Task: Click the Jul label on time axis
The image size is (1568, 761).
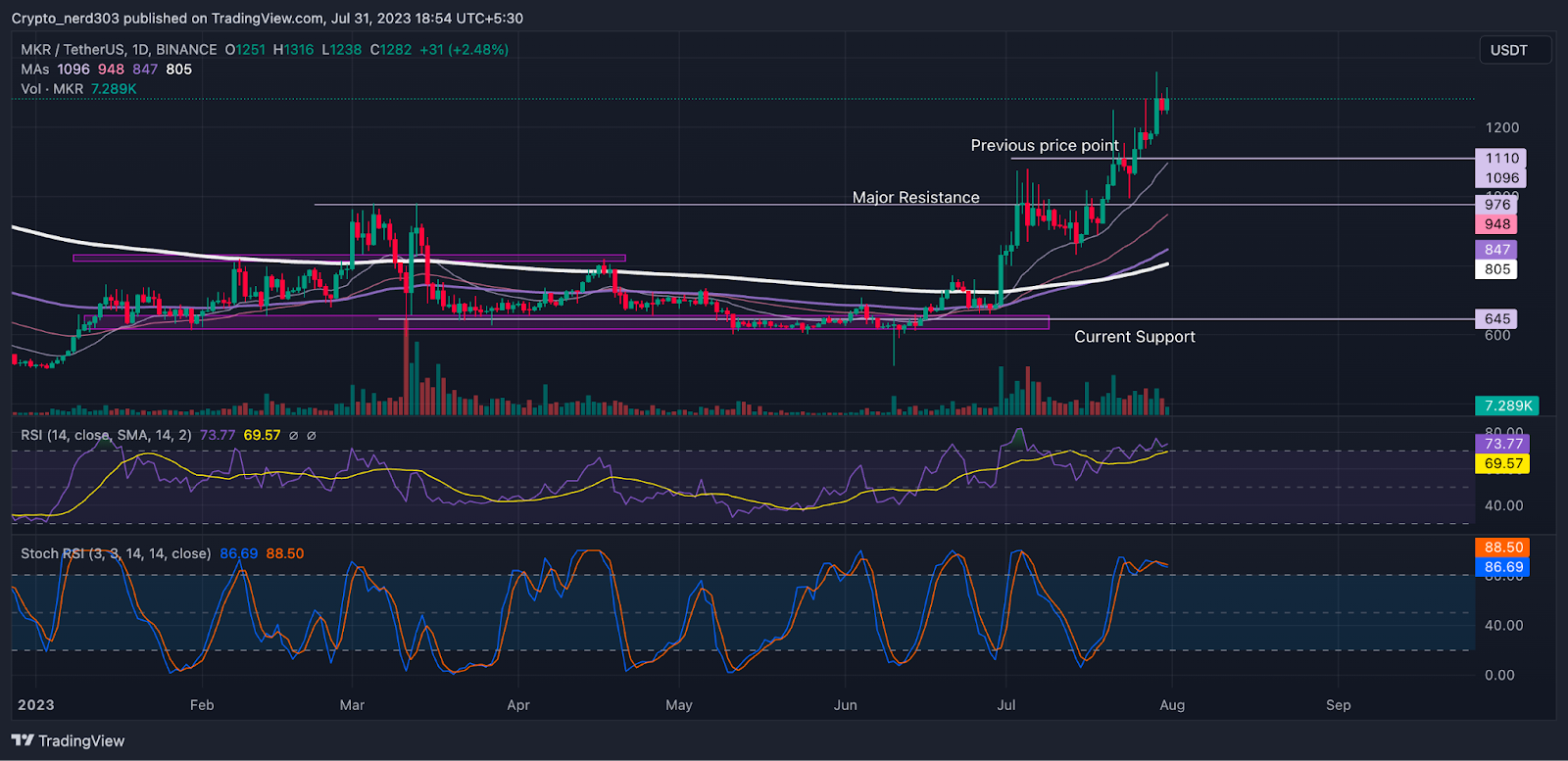Action: [x=1006, y=705]
